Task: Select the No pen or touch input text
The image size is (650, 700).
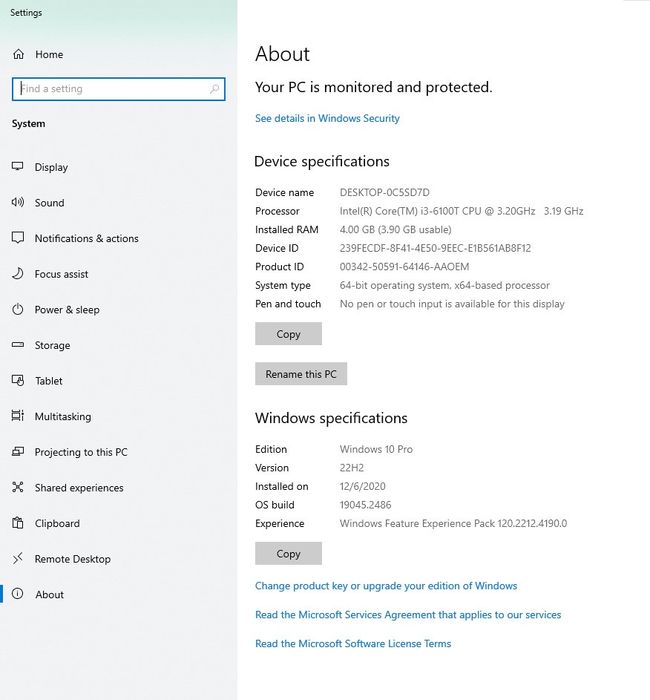Action: pyautogui.click(x=452, y=304)
